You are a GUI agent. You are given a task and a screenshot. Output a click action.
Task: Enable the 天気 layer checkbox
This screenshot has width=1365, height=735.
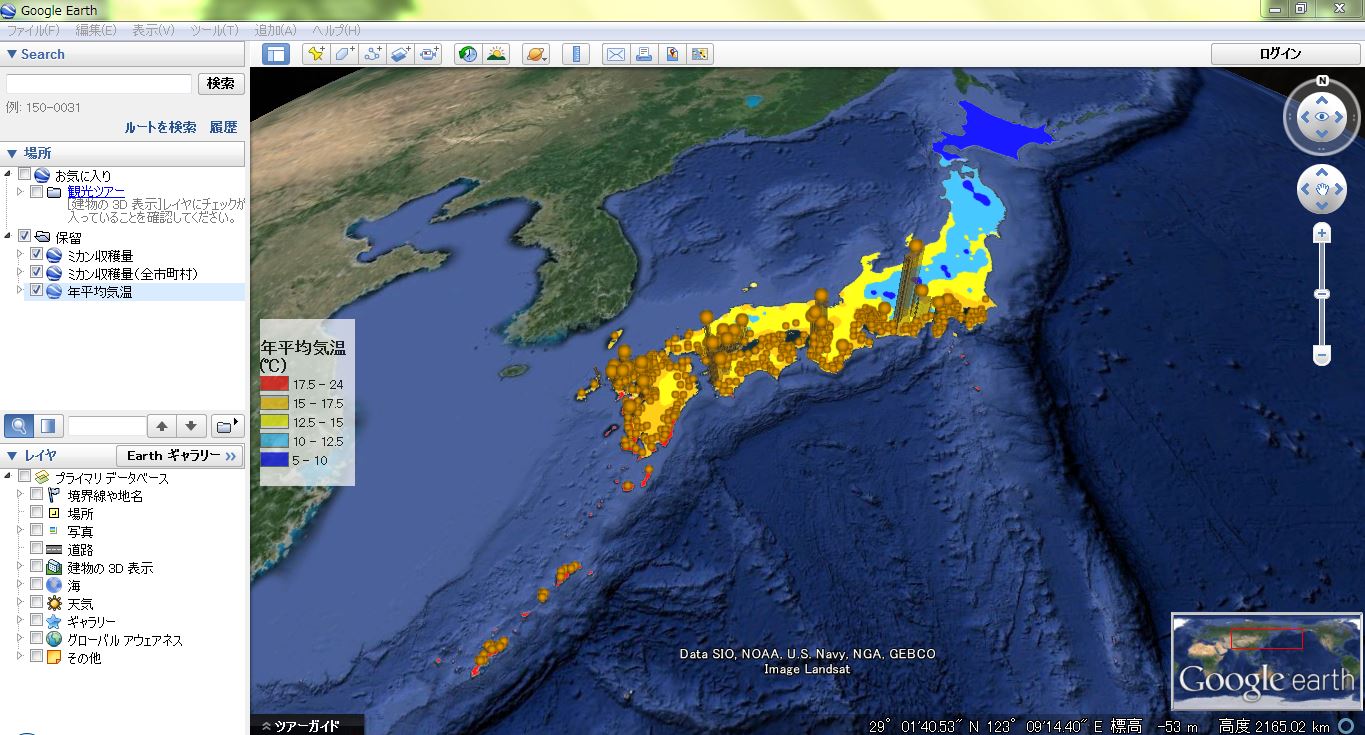(x=37, y=603)
